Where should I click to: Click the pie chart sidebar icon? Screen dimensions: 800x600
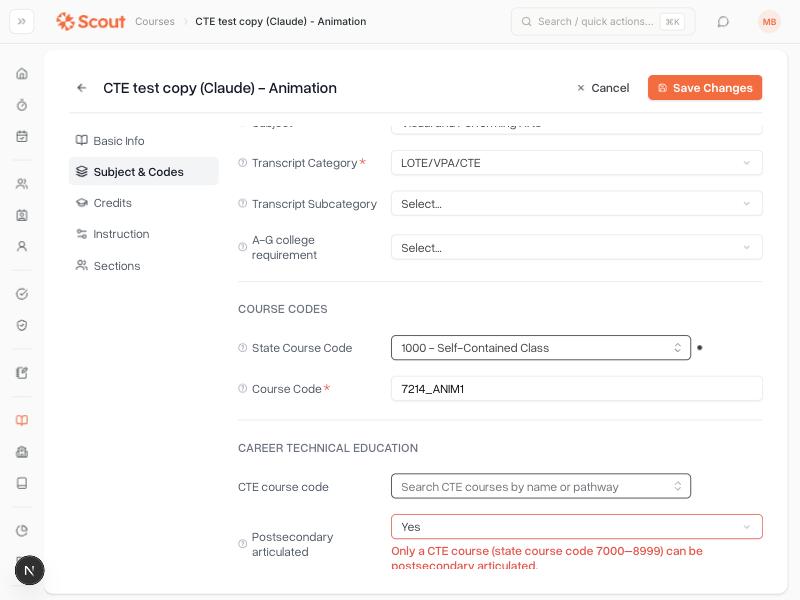click(22, 531)
